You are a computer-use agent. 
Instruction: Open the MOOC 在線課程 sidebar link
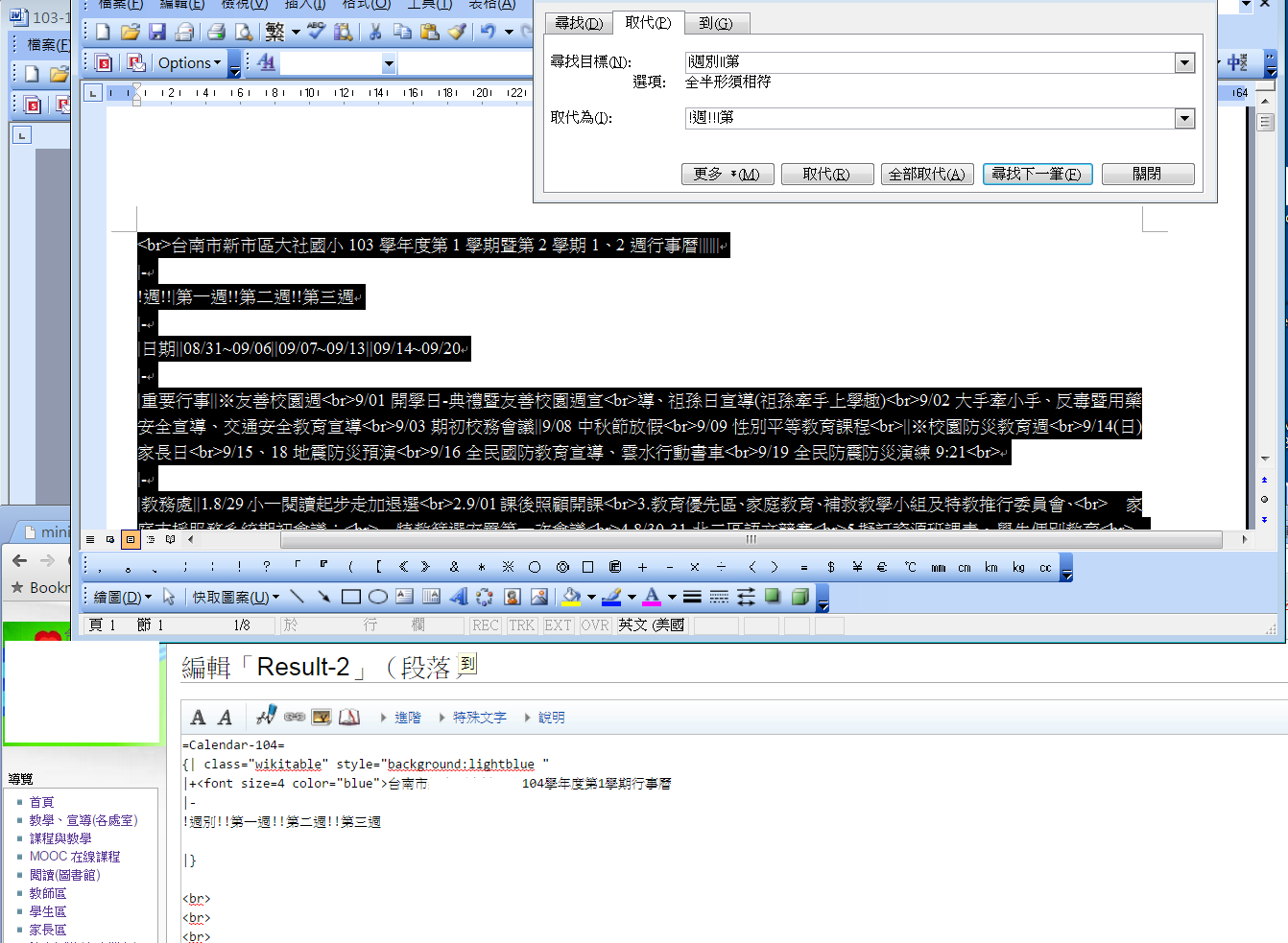[75, 857]
